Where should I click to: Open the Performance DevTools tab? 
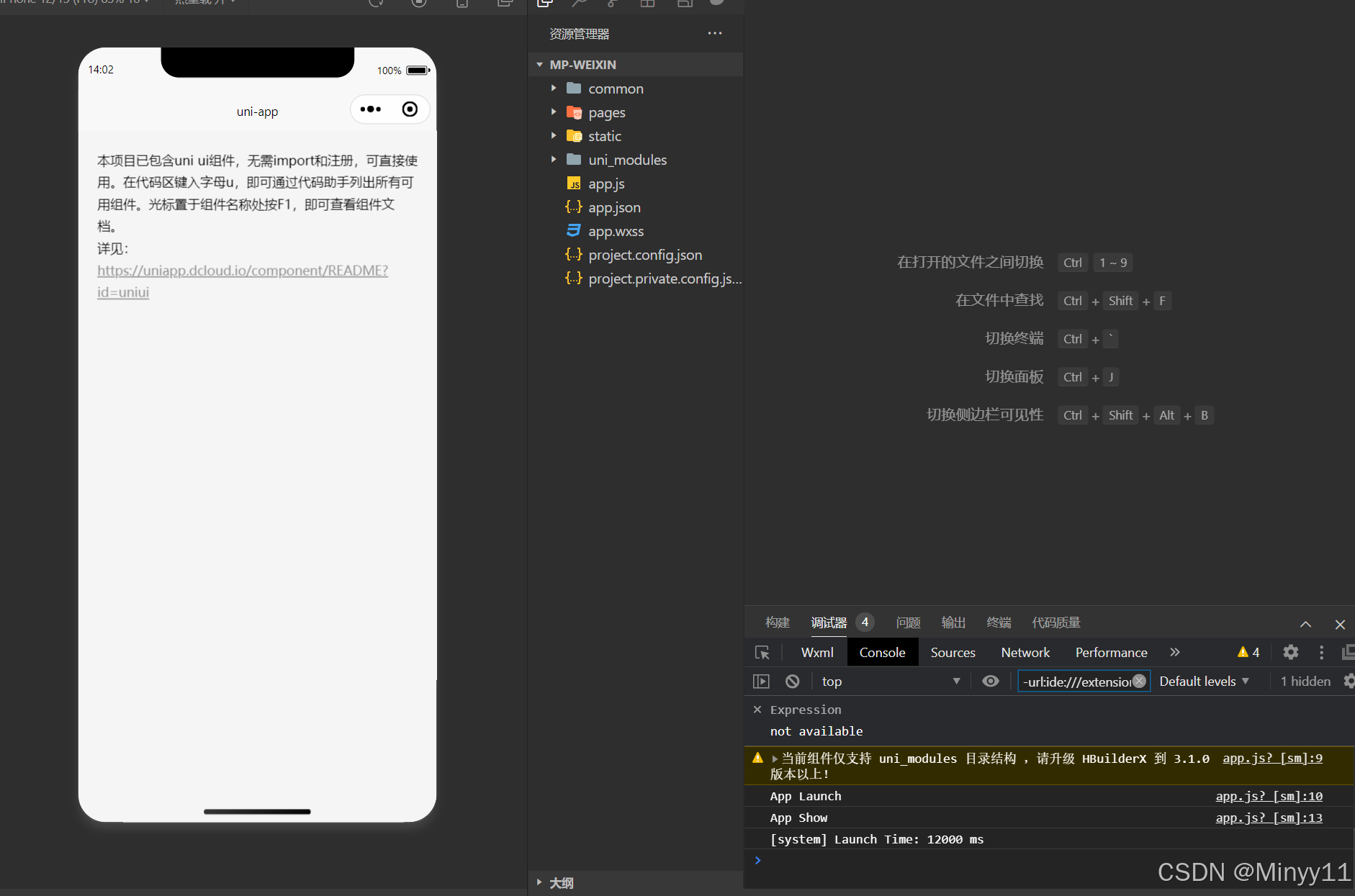point(1111,652)
